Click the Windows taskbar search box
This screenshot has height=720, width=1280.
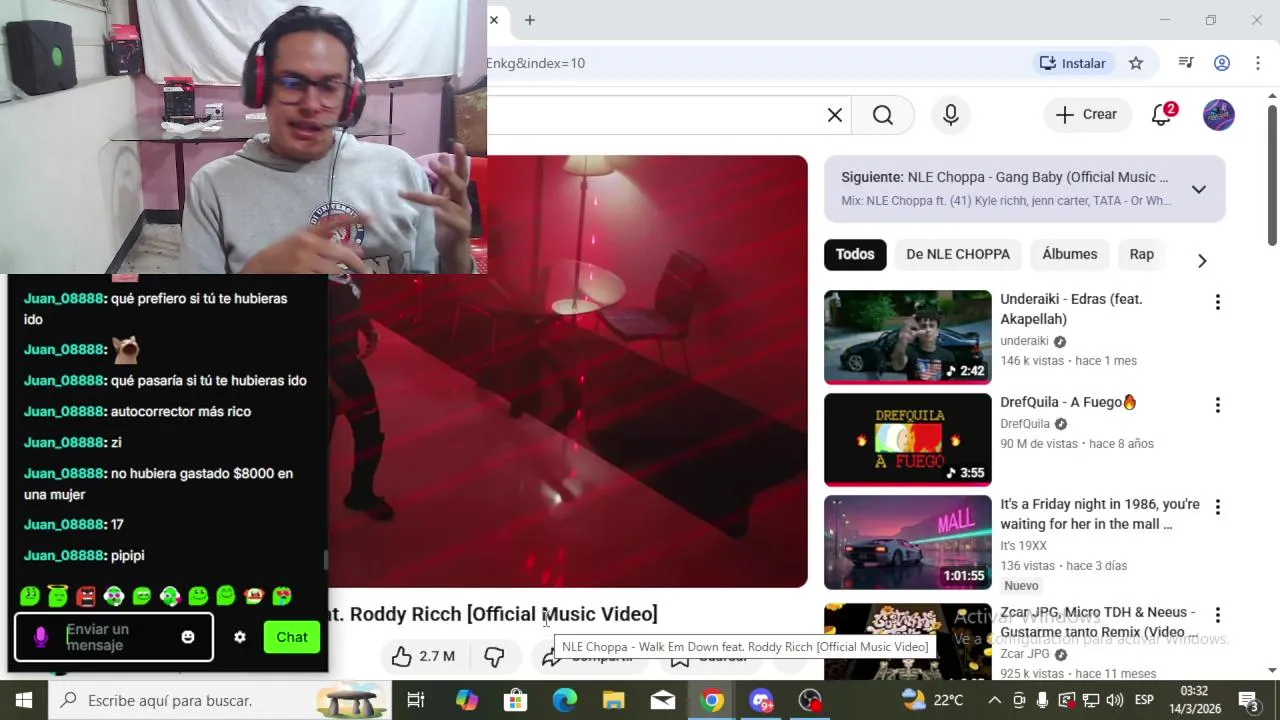[220, 700]
